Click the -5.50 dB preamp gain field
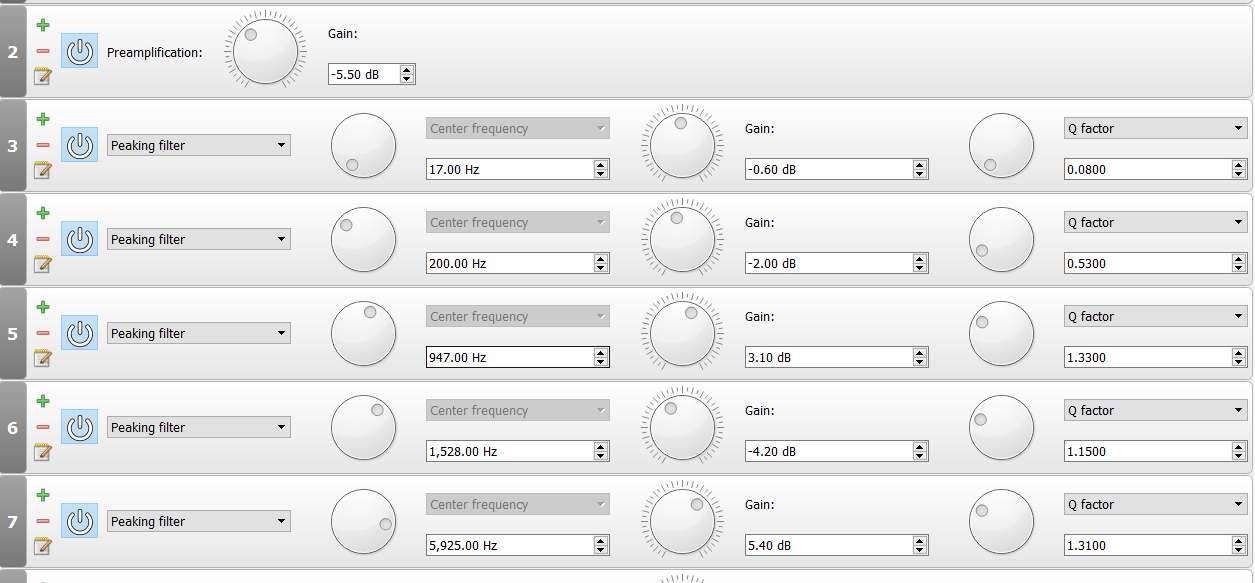The height and width of the screenshot is (583, 1255). (x=372, y=74)
